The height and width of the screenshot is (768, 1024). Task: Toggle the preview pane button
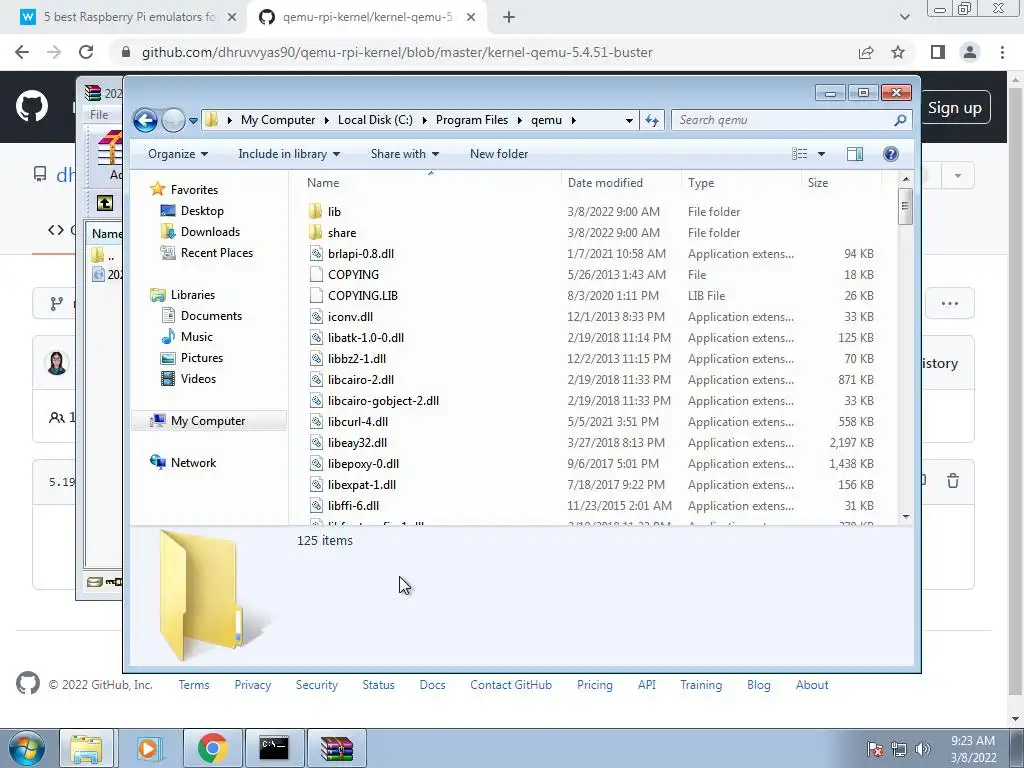pos(855,154)
